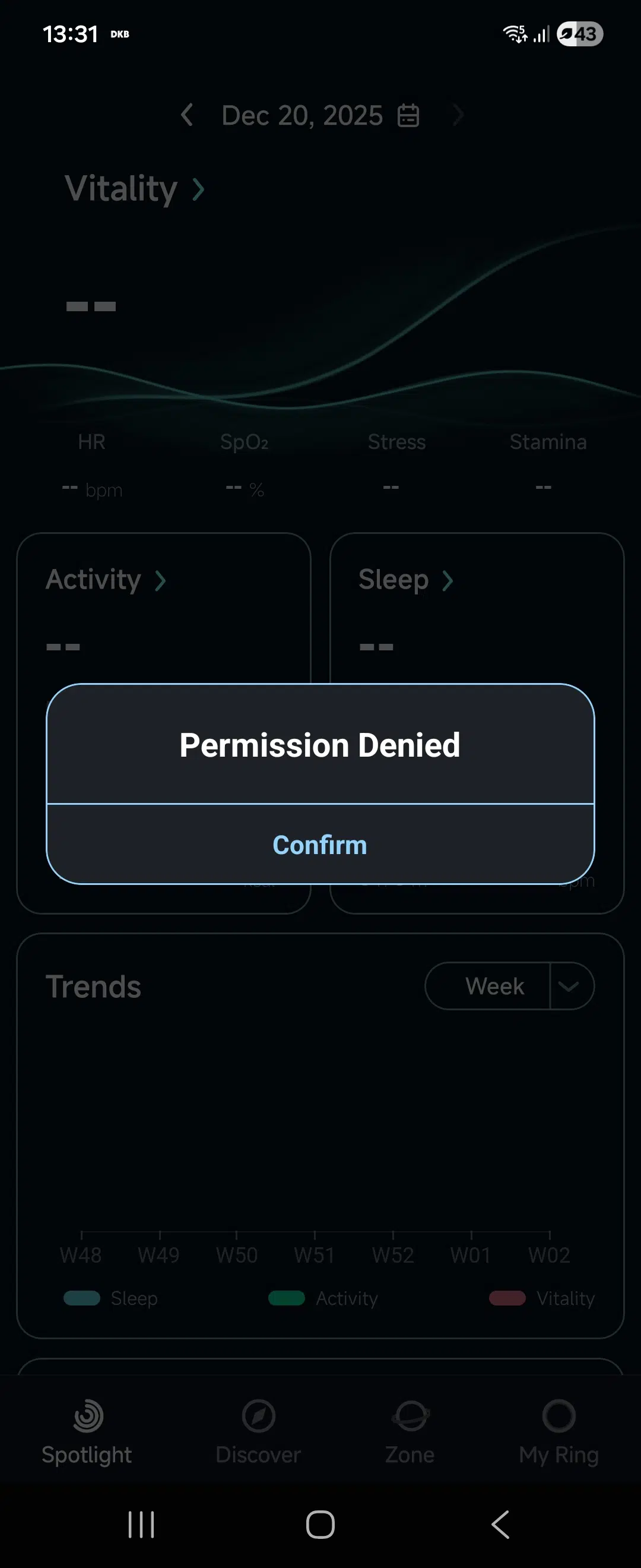641x1568 pixels.
Task: Tap the Dec 20, 2025 date text
Action: (302, 115)
